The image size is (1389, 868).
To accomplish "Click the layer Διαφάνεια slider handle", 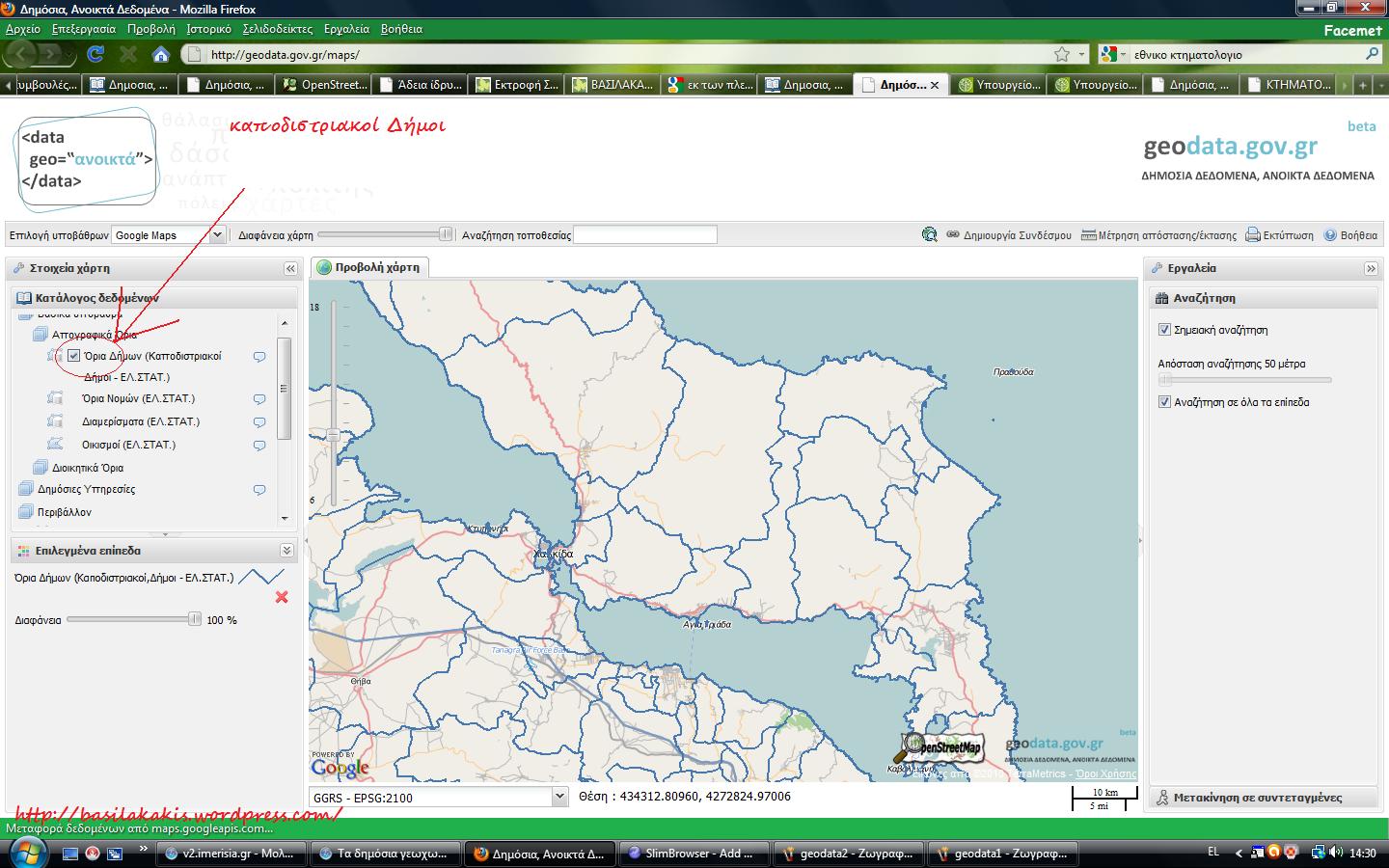I will pyautogui.click(x=195, y=619).
